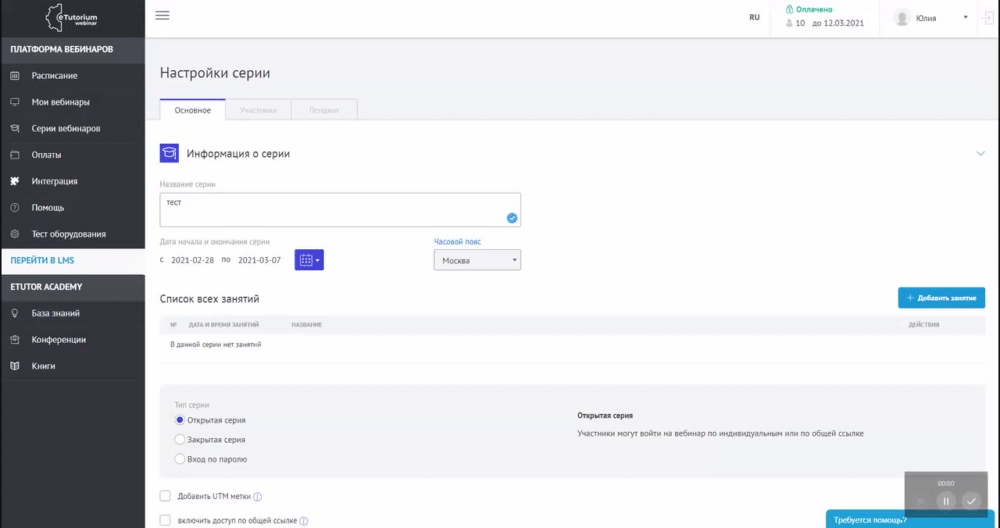Image resolution: width=1000 pixels, height=528 pixels.
Task: Open the calendar date picker icon
Action: click(308, 260)
